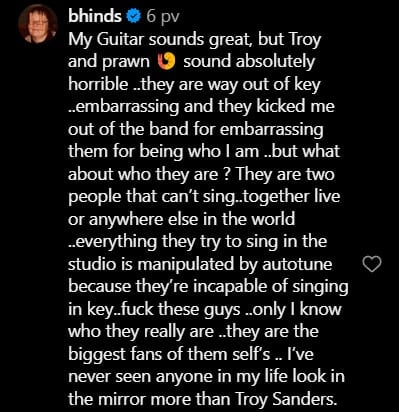The width and height of the screenshot is (399, 412).
Task: Like the comment with the heart icon
Action: 371,265
